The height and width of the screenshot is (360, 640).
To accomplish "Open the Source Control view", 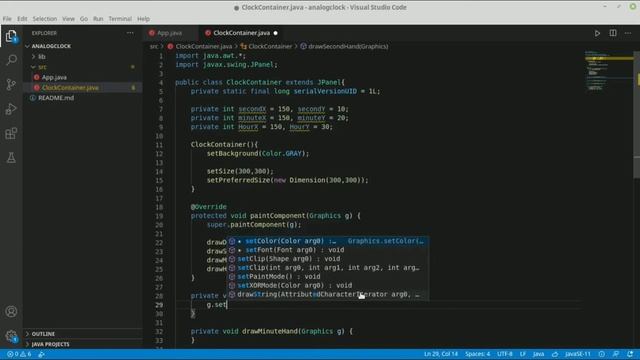I will [11, 84].
